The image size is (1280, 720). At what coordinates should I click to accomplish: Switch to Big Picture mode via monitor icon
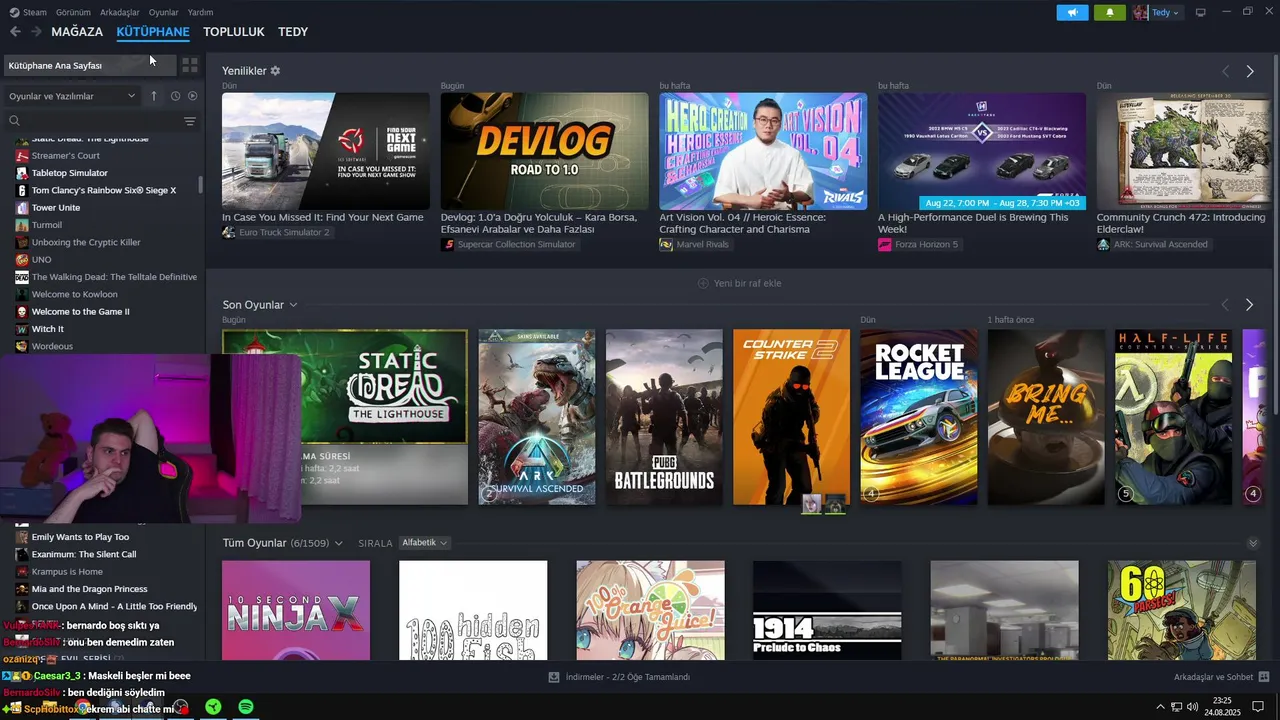click(x=1201, y=12)
